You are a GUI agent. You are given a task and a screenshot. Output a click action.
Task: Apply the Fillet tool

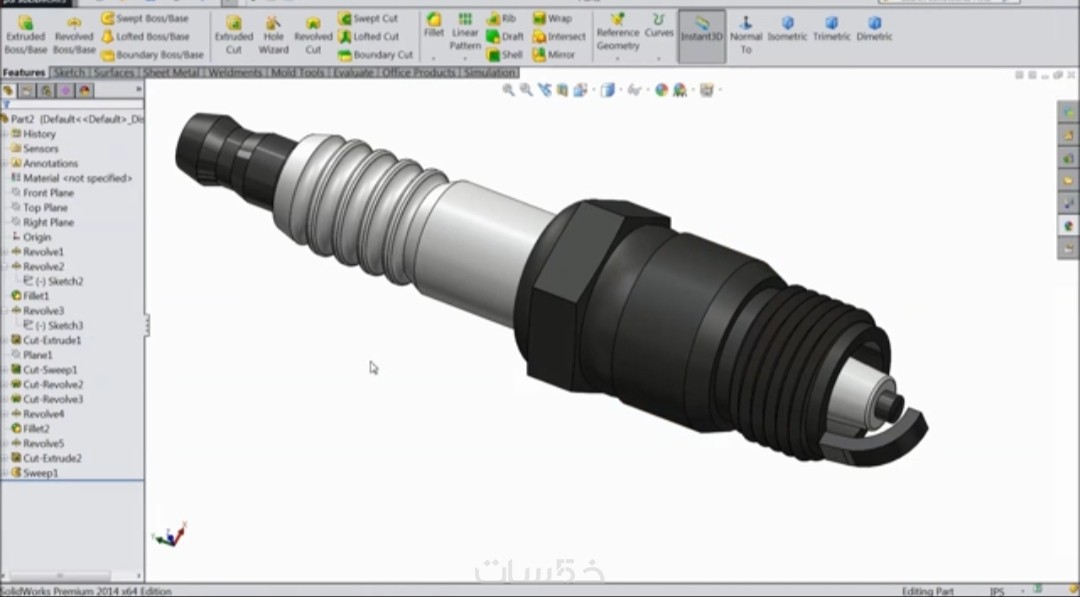[433, 26]
